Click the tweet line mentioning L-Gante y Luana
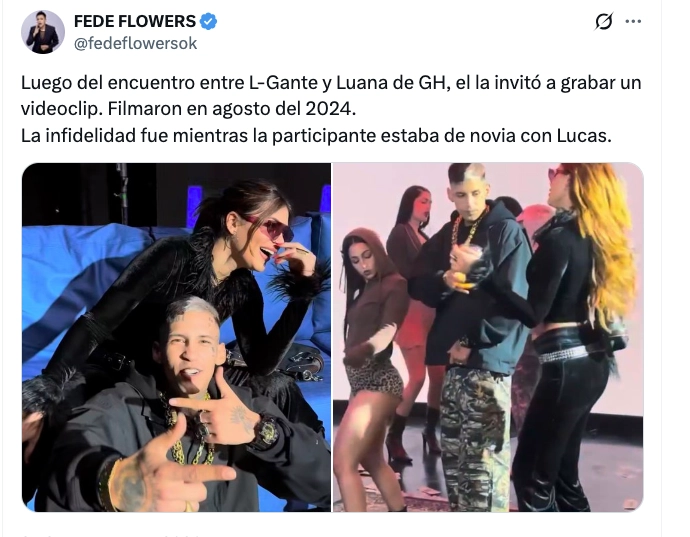The height and width of the screenshot is (537, 690). [x=331, y=83]
